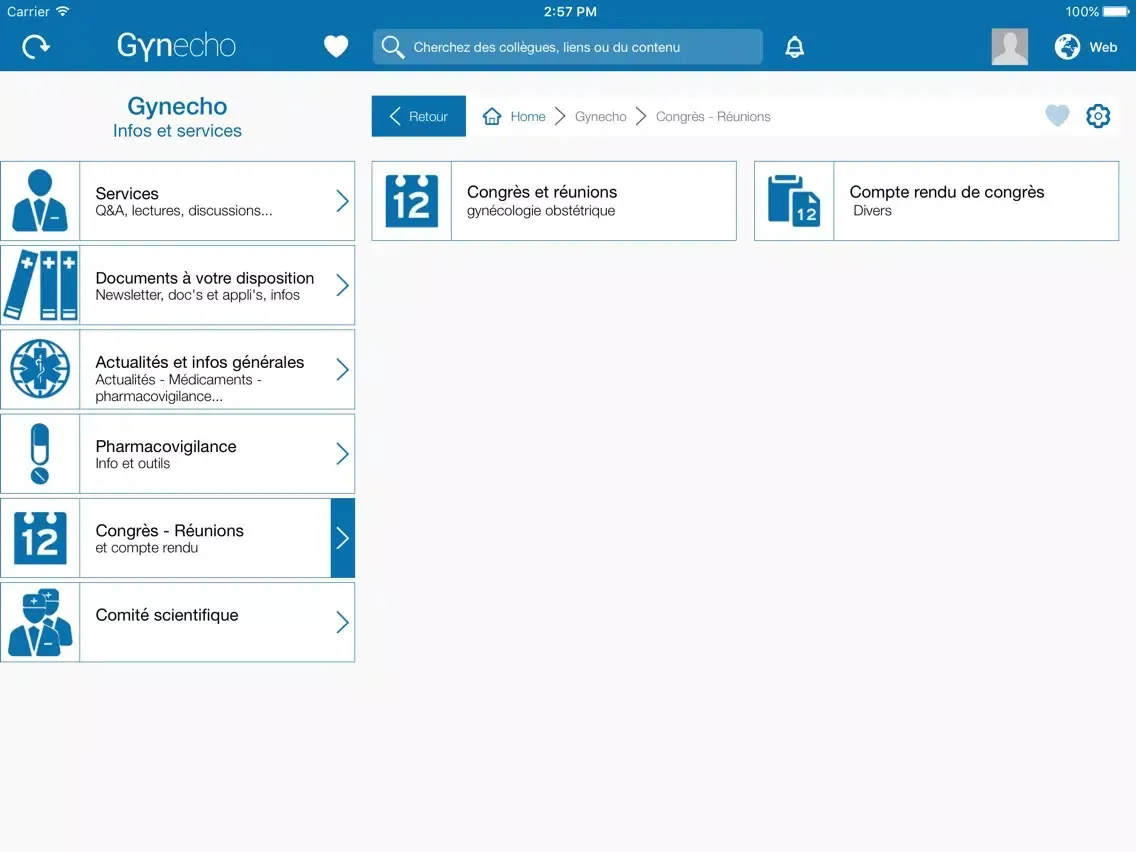The height and width of the screenshot is (852, 1136).
Task: Open Actualités et infos générales entry
Action: [178, 369]
